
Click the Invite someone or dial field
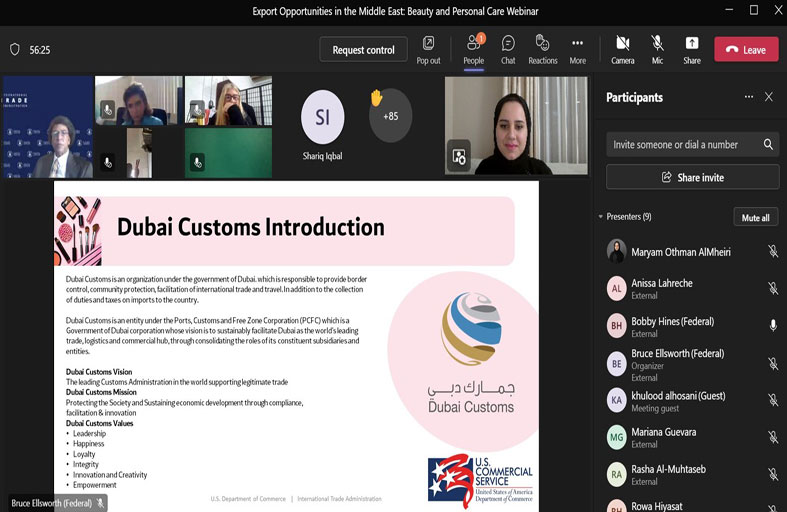(x=684, y=144)
